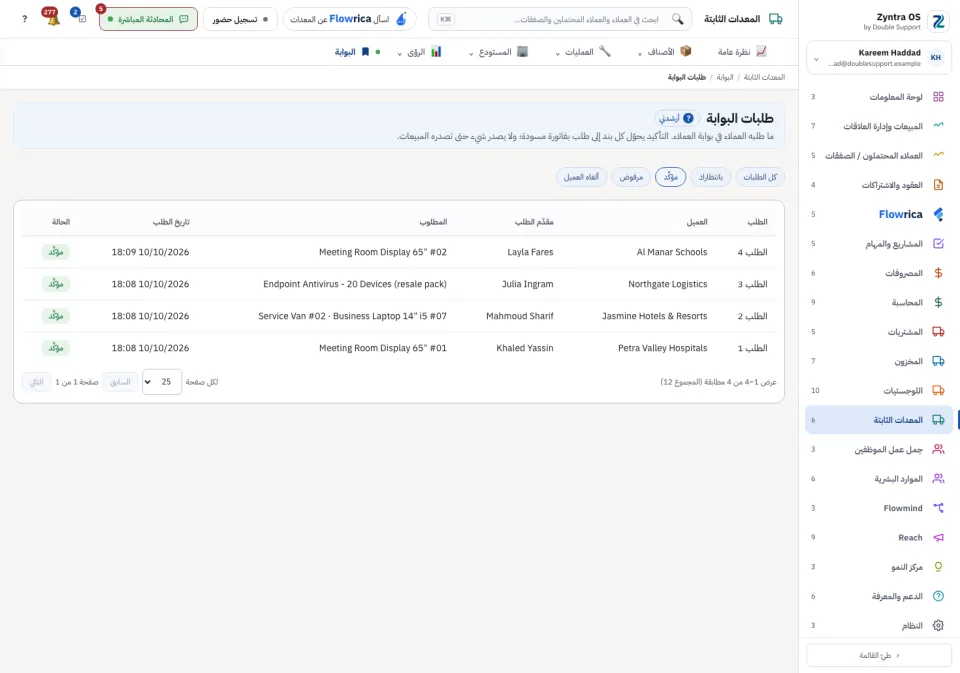Image resolution: width=960 pixels, height=673 pixels.
Task: Open the الرؤى dropdown menu
Action: point(419,52)
